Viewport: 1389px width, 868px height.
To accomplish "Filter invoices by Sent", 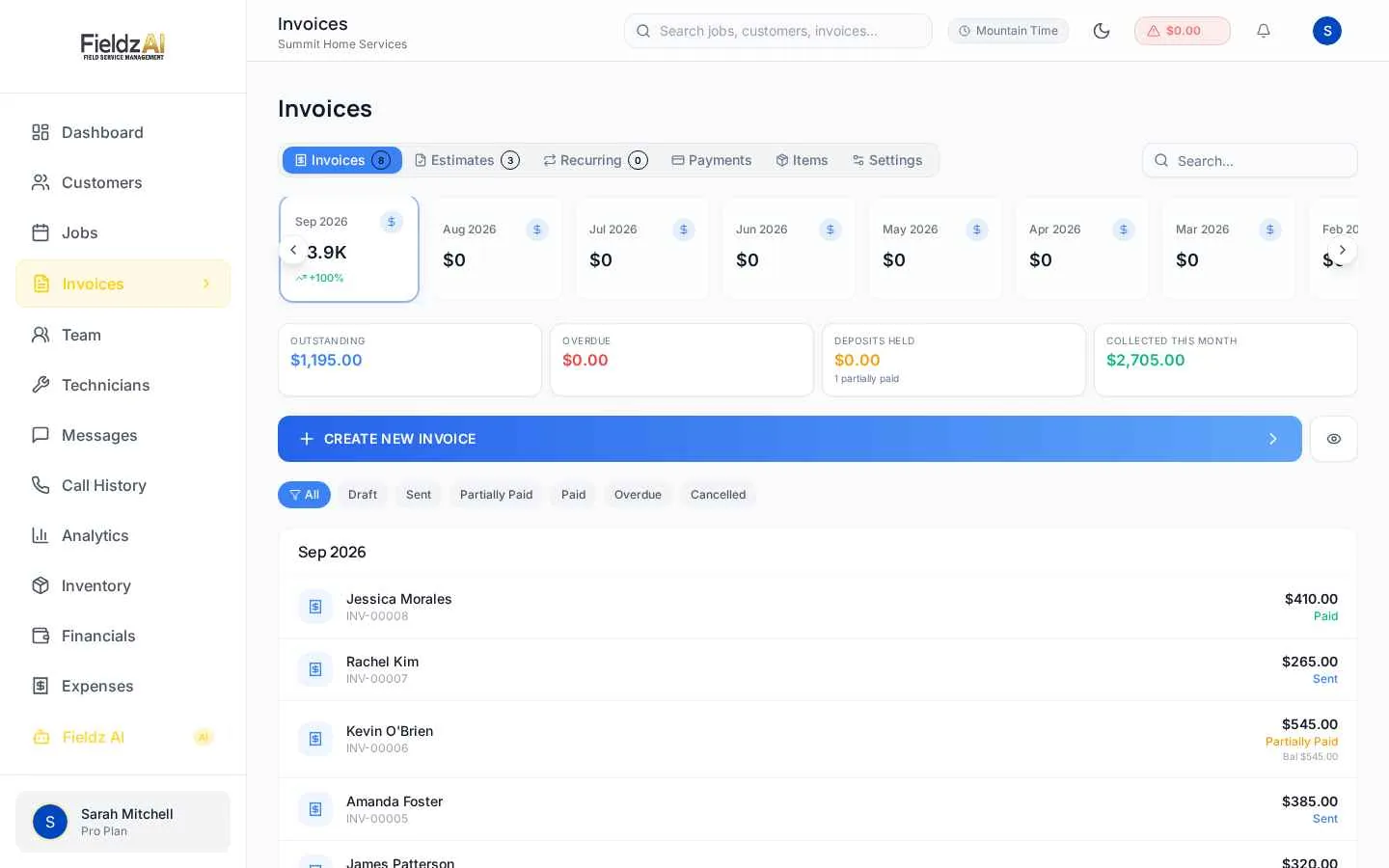I will click(x=419, y=495).
